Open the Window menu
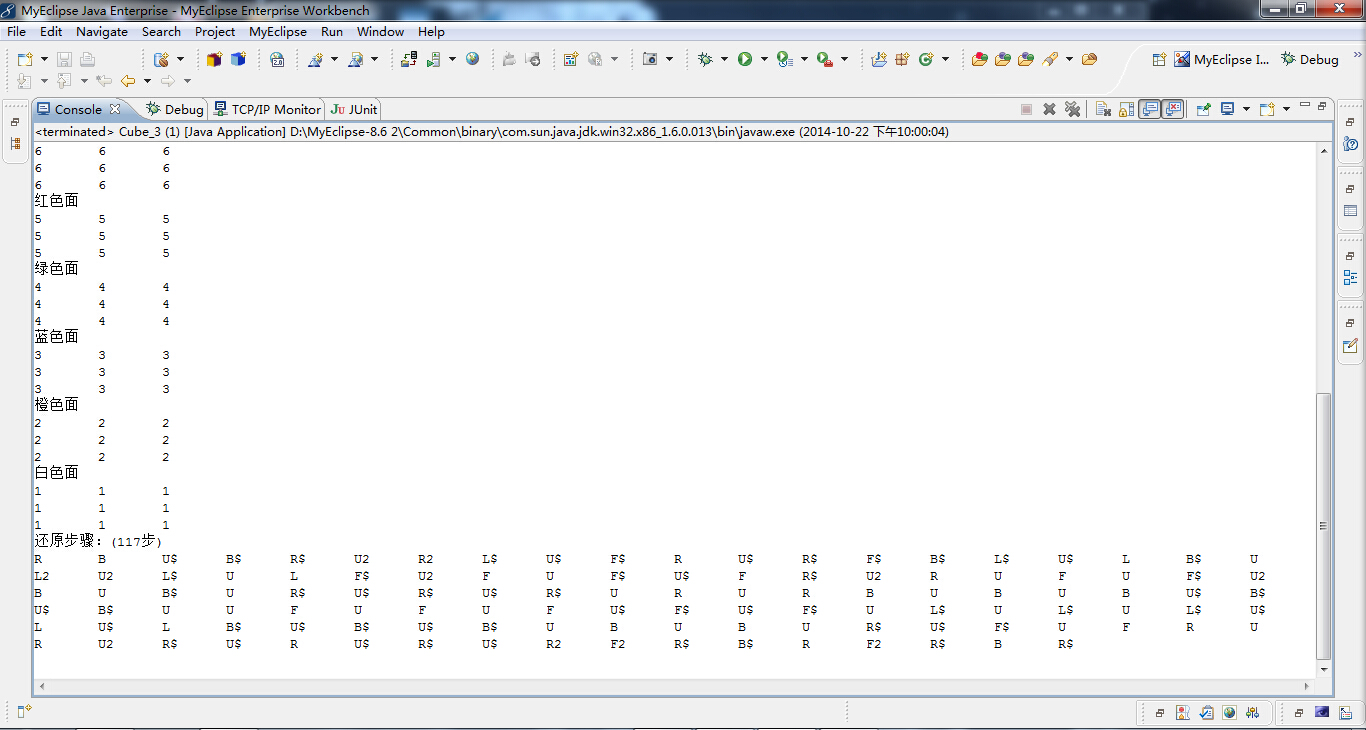This screenshot has width=1366, height=730. [380, 31]
